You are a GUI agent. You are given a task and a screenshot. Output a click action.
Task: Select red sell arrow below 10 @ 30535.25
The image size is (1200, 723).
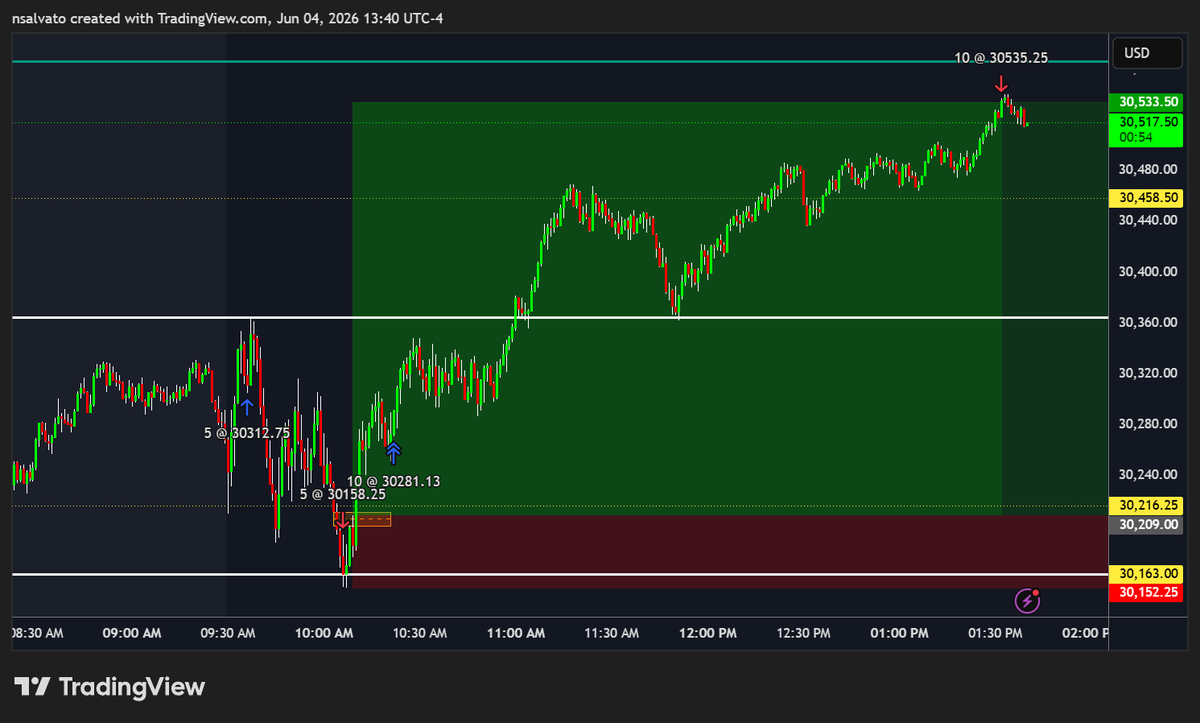1001,84
